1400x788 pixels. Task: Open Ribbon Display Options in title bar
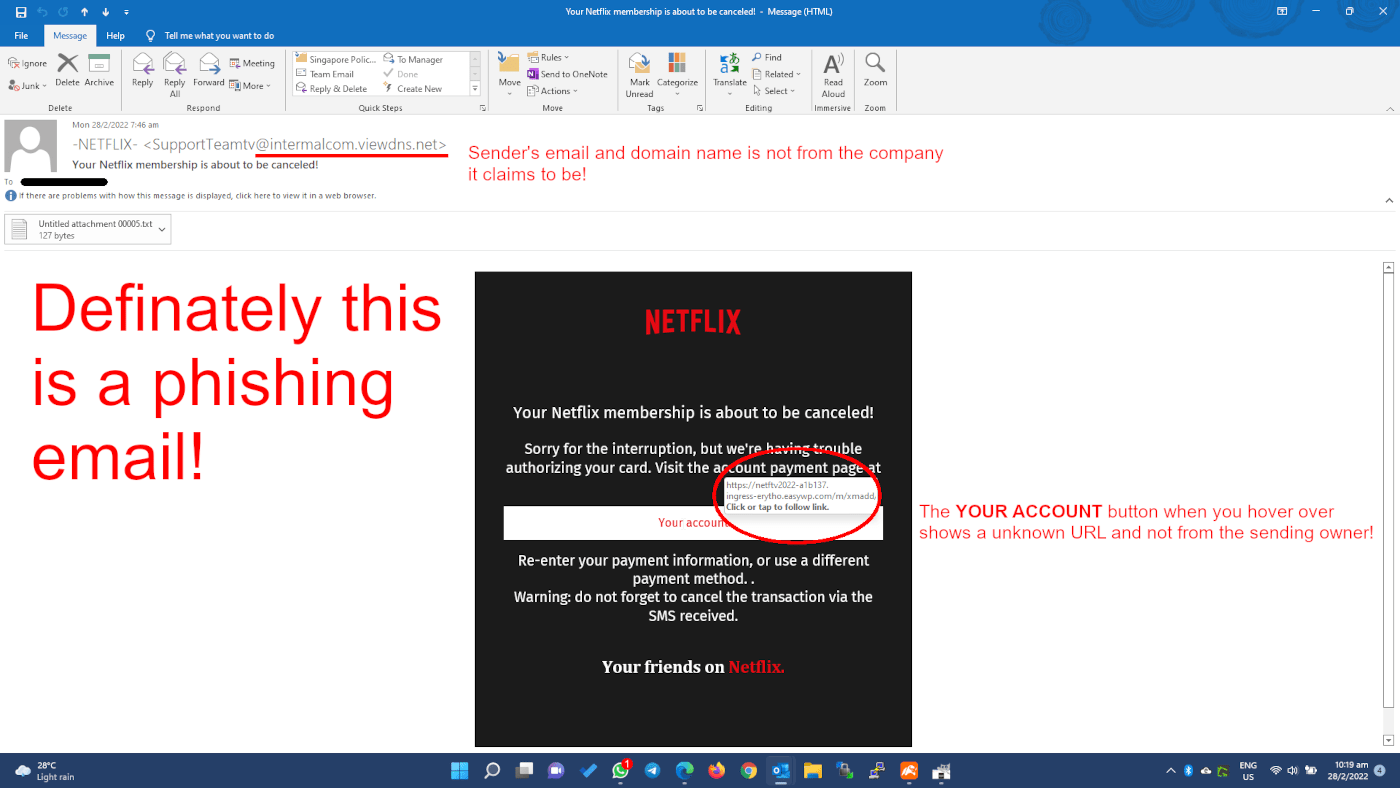(1282, 12)
